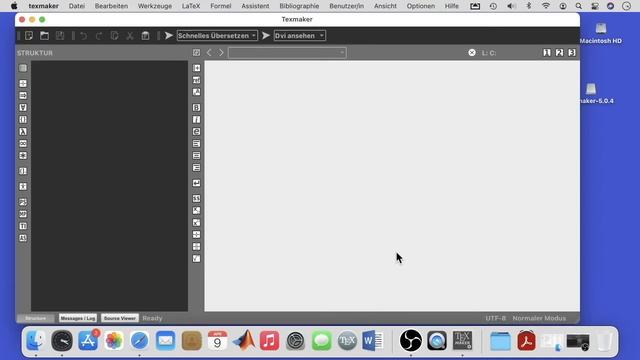Click inside the empty editor area

point(392,186)
